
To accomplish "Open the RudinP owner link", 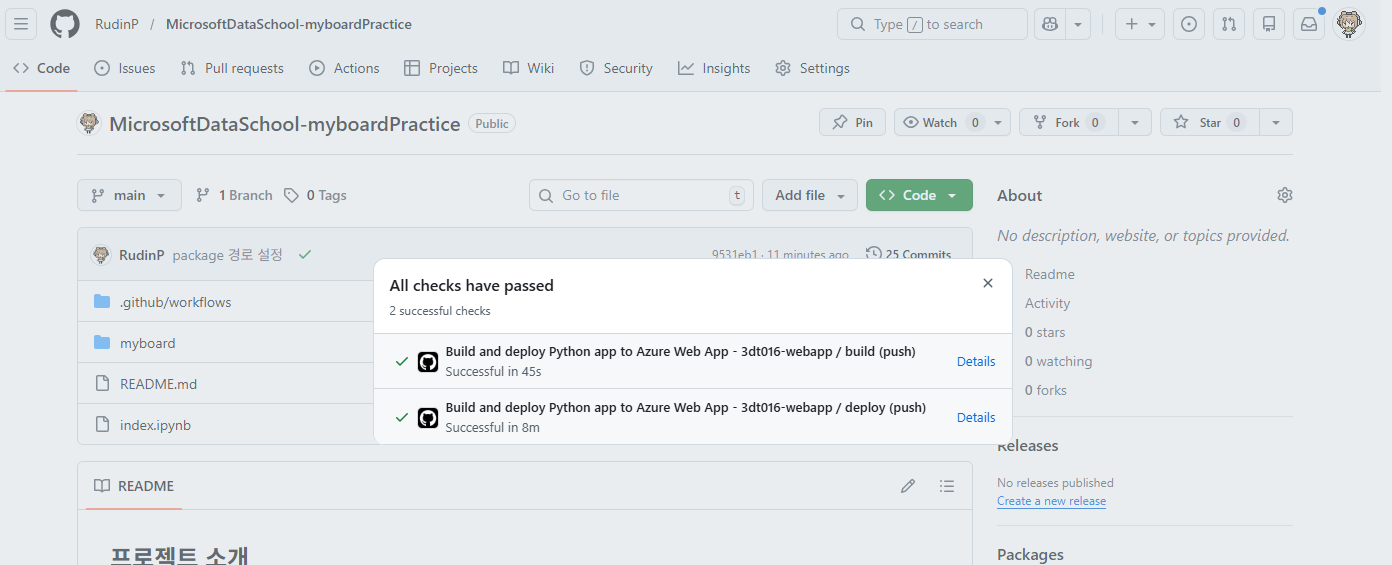I will pos(117,24).
